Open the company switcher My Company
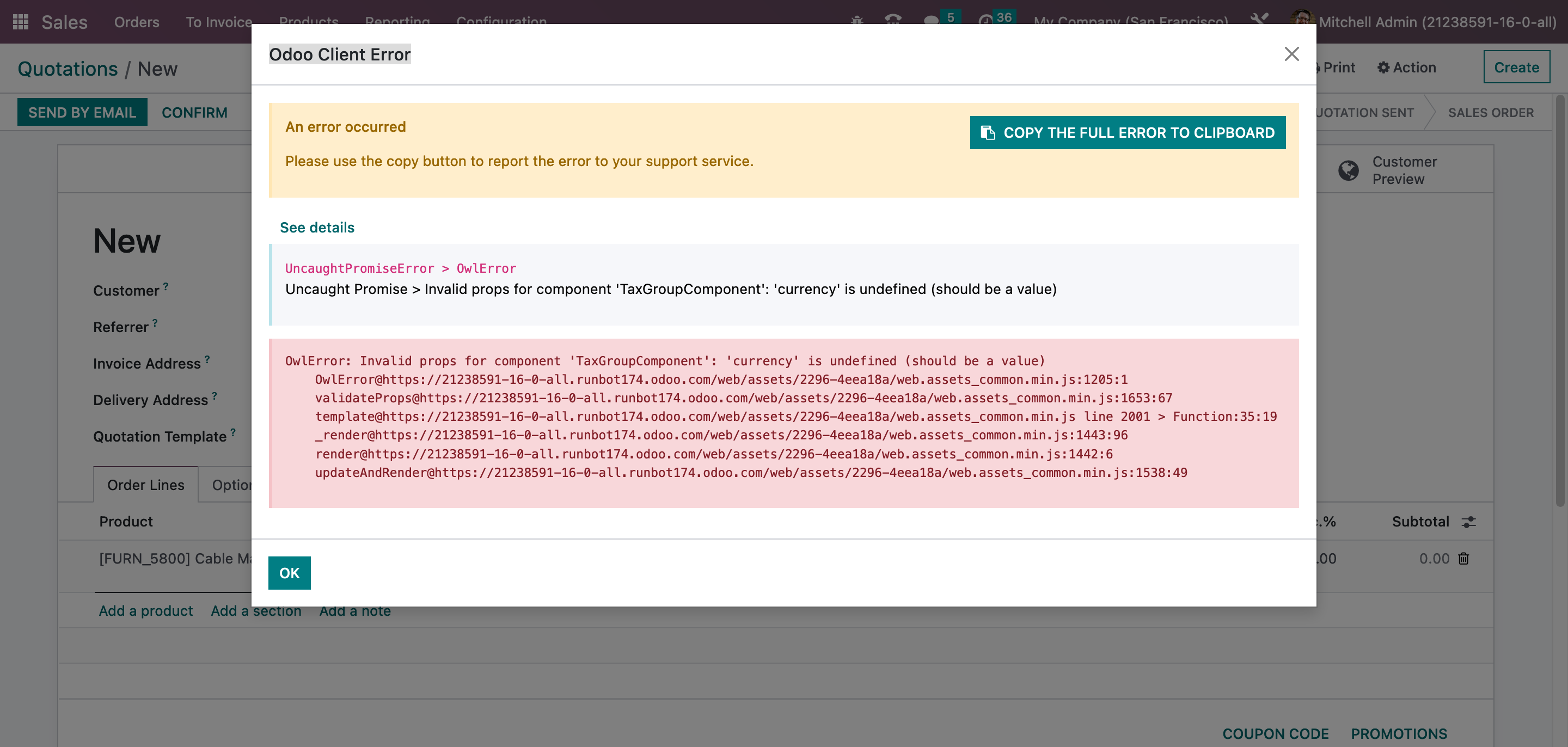This screenshot has height=747, width=1568. [1131, 21]
